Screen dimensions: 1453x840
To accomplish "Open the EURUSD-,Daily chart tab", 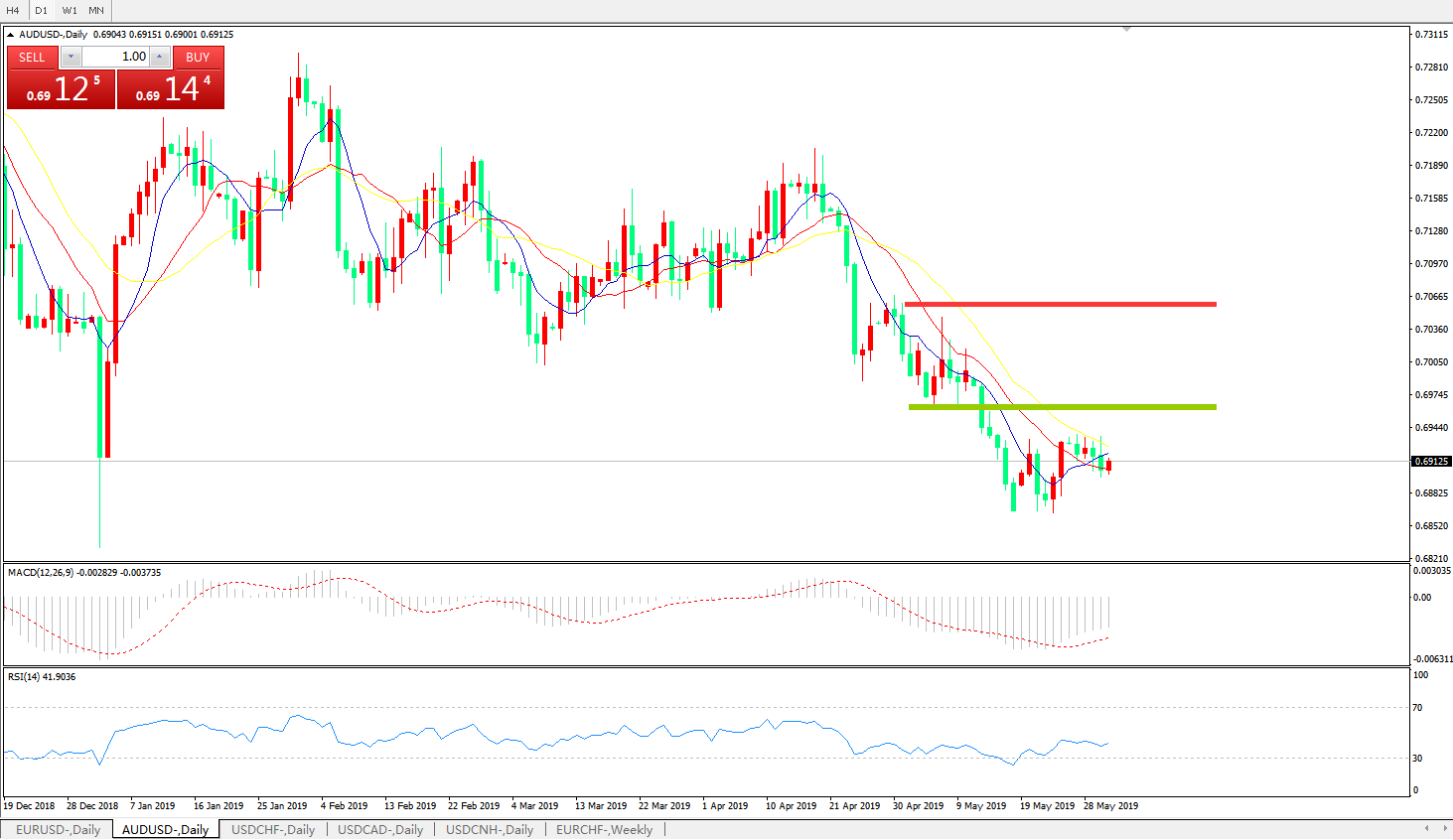I will (x=58, y=830).
